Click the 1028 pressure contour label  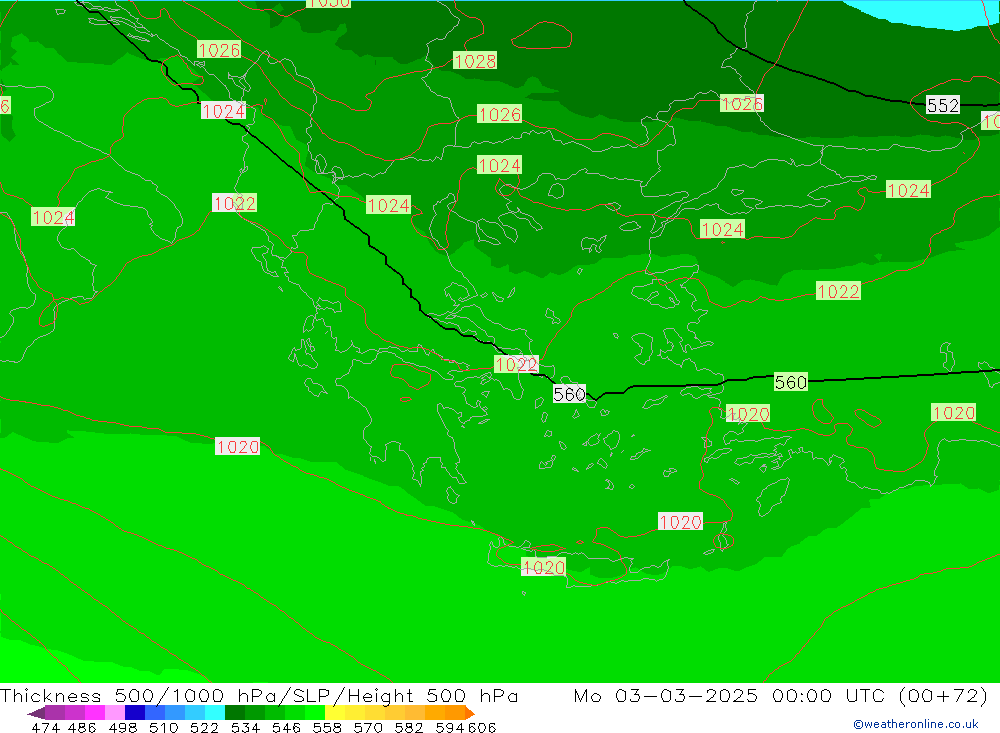475,61
